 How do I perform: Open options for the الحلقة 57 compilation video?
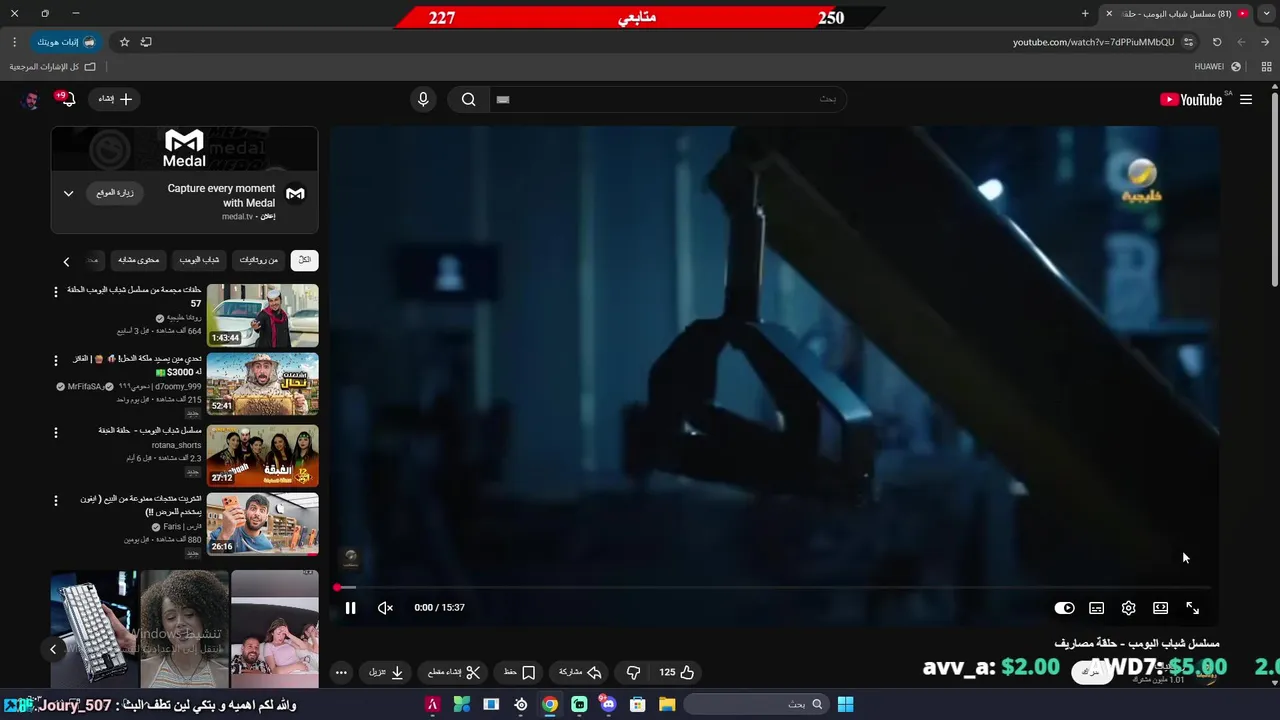click(56, 292)
